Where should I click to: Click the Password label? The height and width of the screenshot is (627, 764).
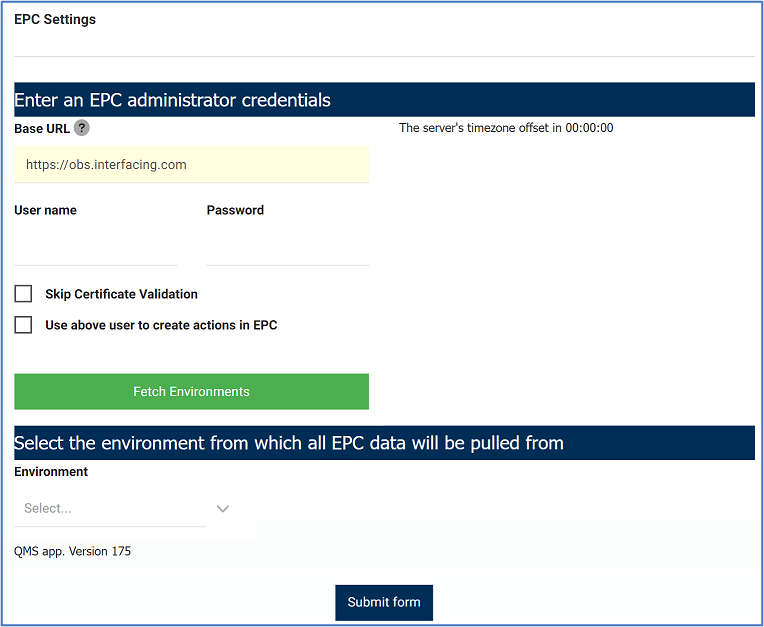[x=235, y=210]
